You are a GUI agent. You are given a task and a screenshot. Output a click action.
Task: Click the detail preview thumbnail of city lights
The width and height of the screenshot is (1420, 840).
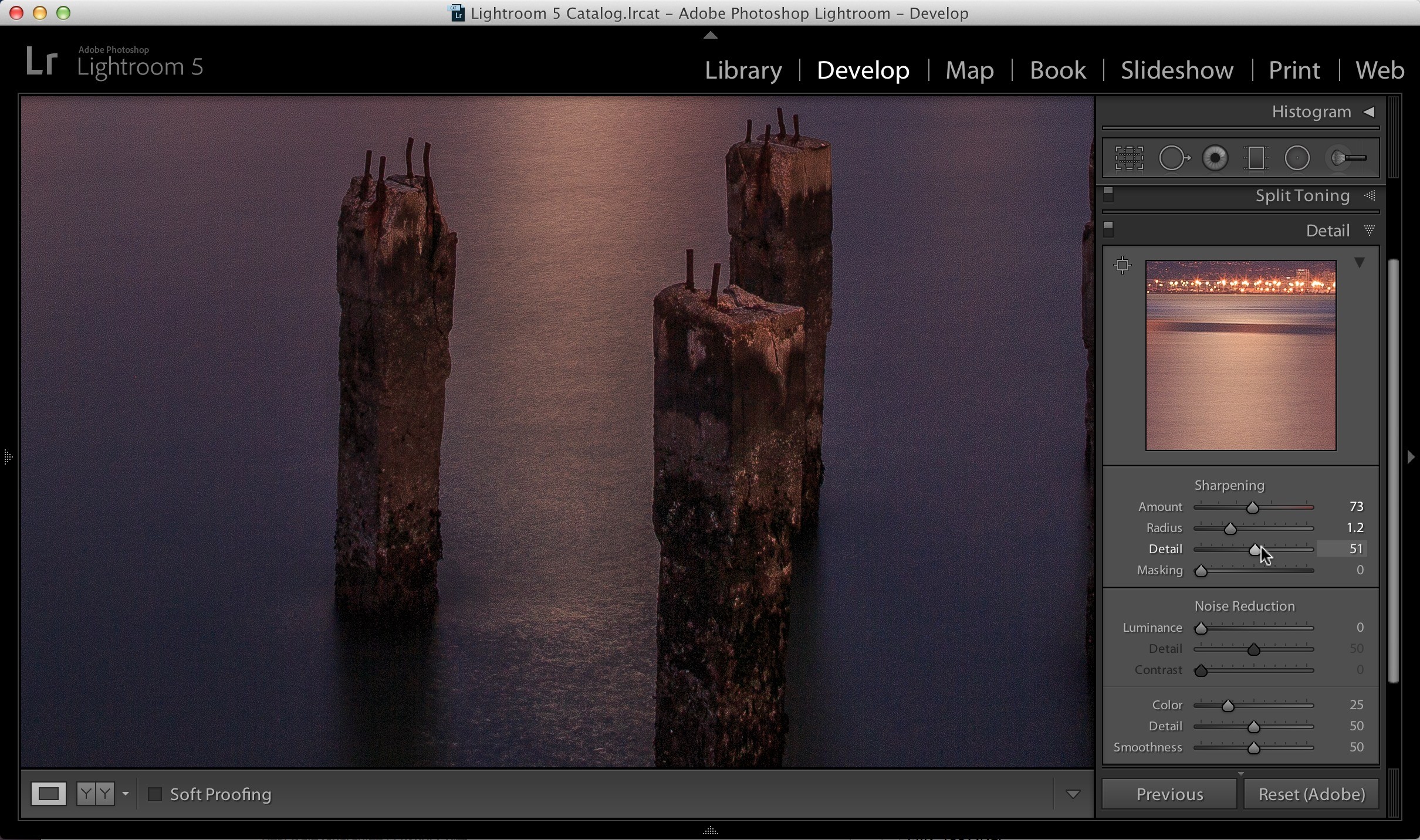[1240, 355]
